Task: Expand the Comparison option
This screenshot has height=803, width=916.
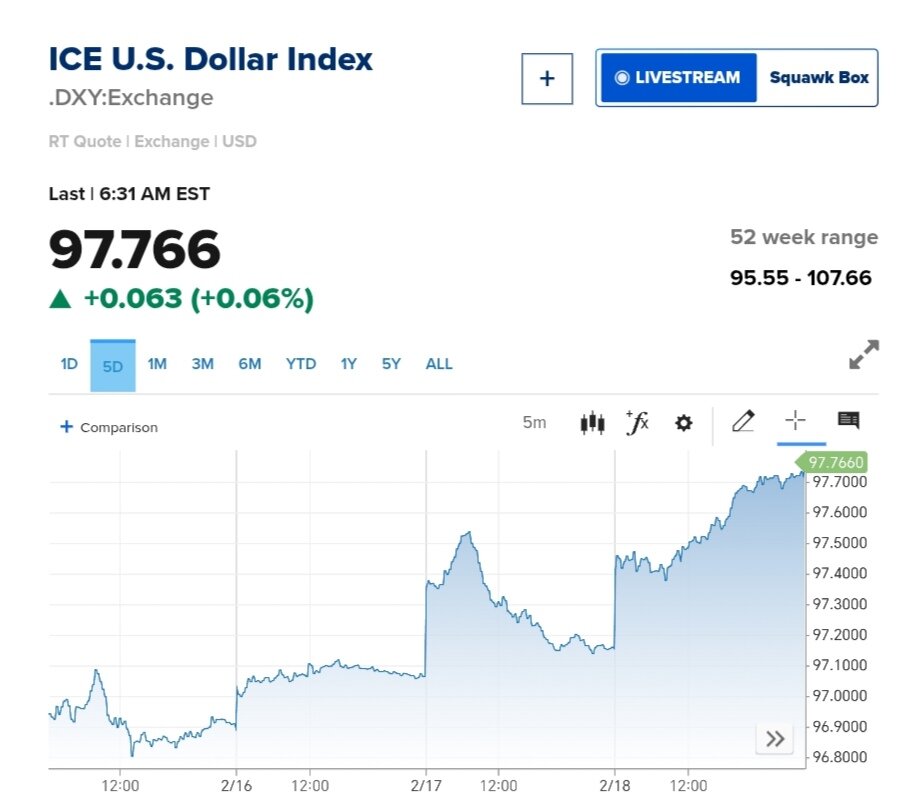Action: coord(109,427)
